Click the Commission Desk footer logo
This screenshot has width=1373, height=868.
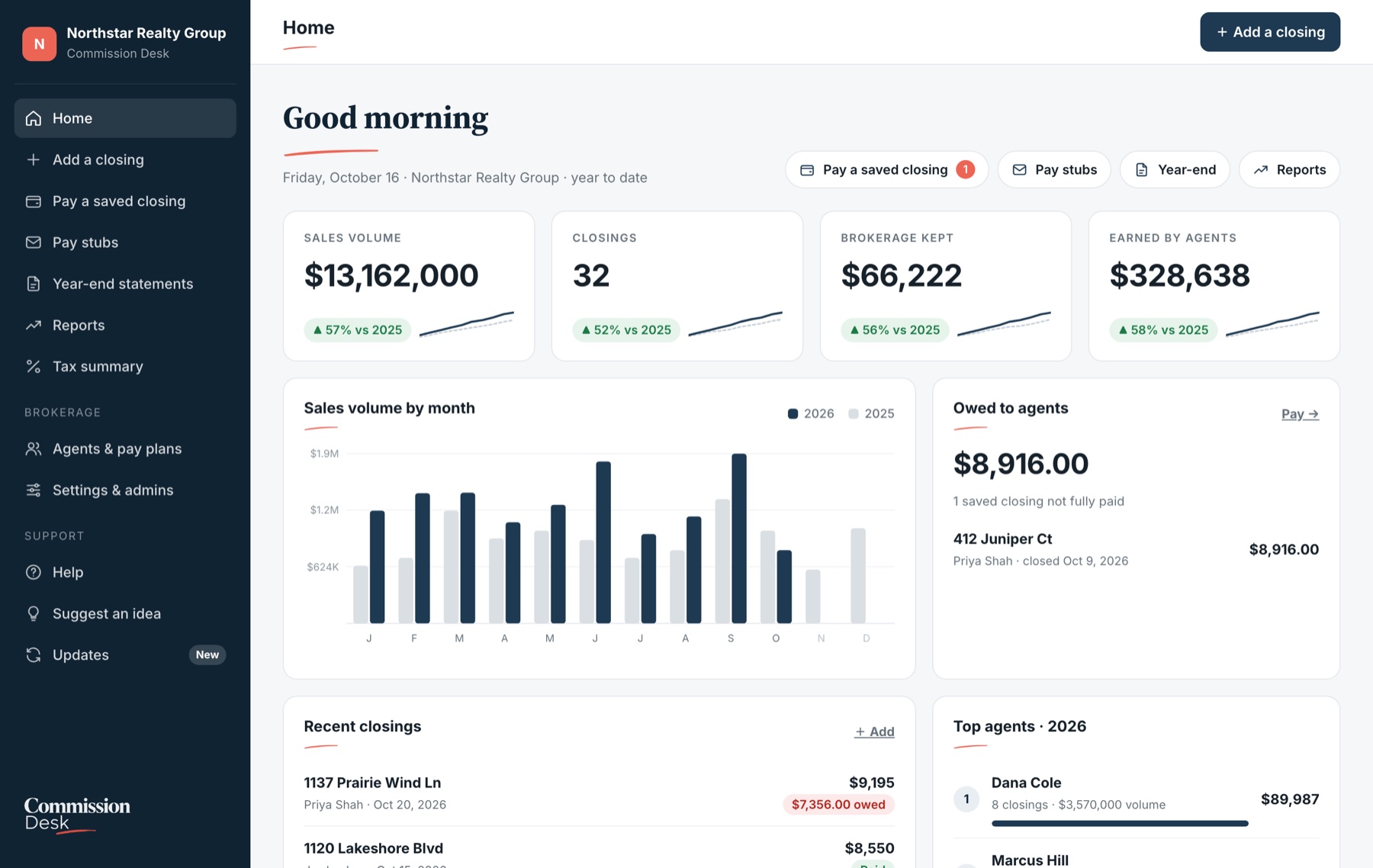click(x=77, y=815)
